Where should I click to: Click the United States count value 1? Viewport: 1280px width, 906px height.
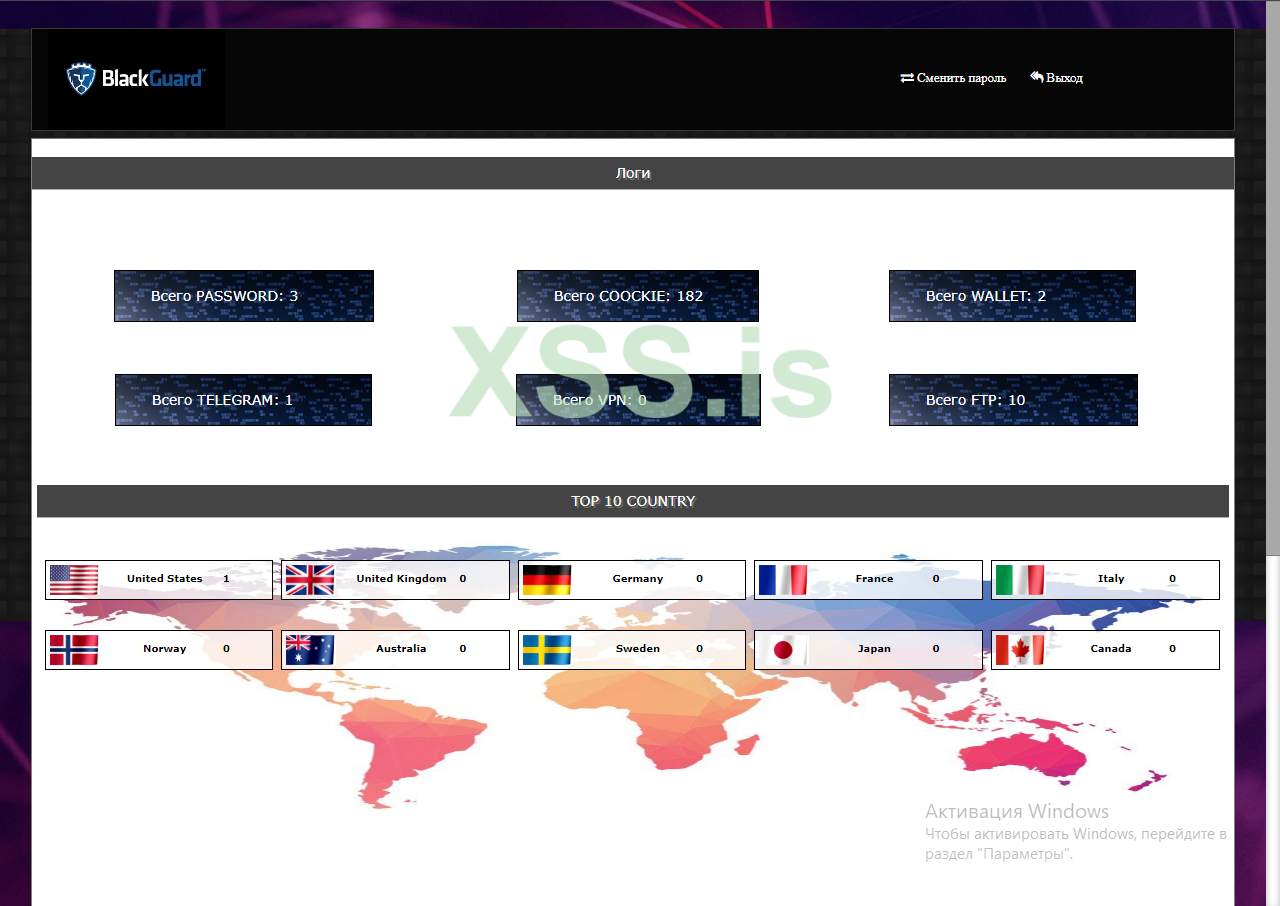pyautogui.click(x=226, y=579)
